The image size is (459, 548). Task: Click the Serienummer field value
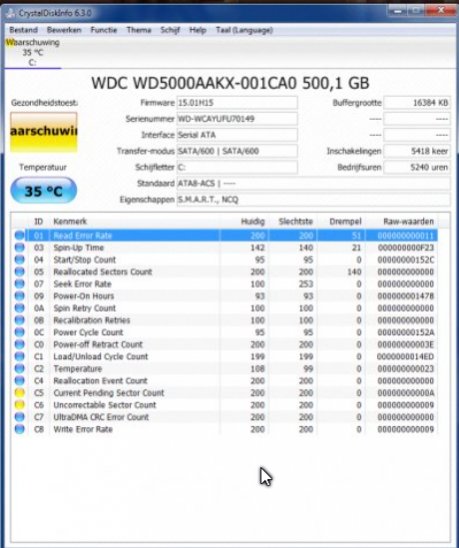click(x=237, y=119)
